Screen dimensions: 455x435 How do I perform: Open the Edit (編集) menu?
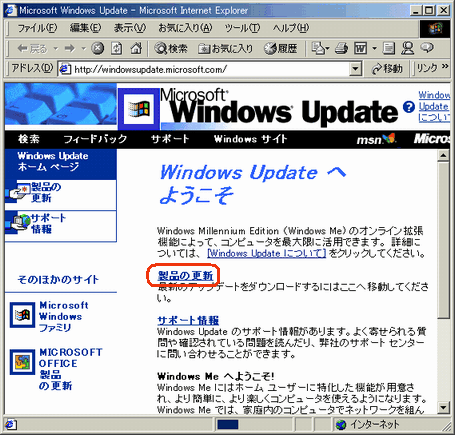pos(85,28)
